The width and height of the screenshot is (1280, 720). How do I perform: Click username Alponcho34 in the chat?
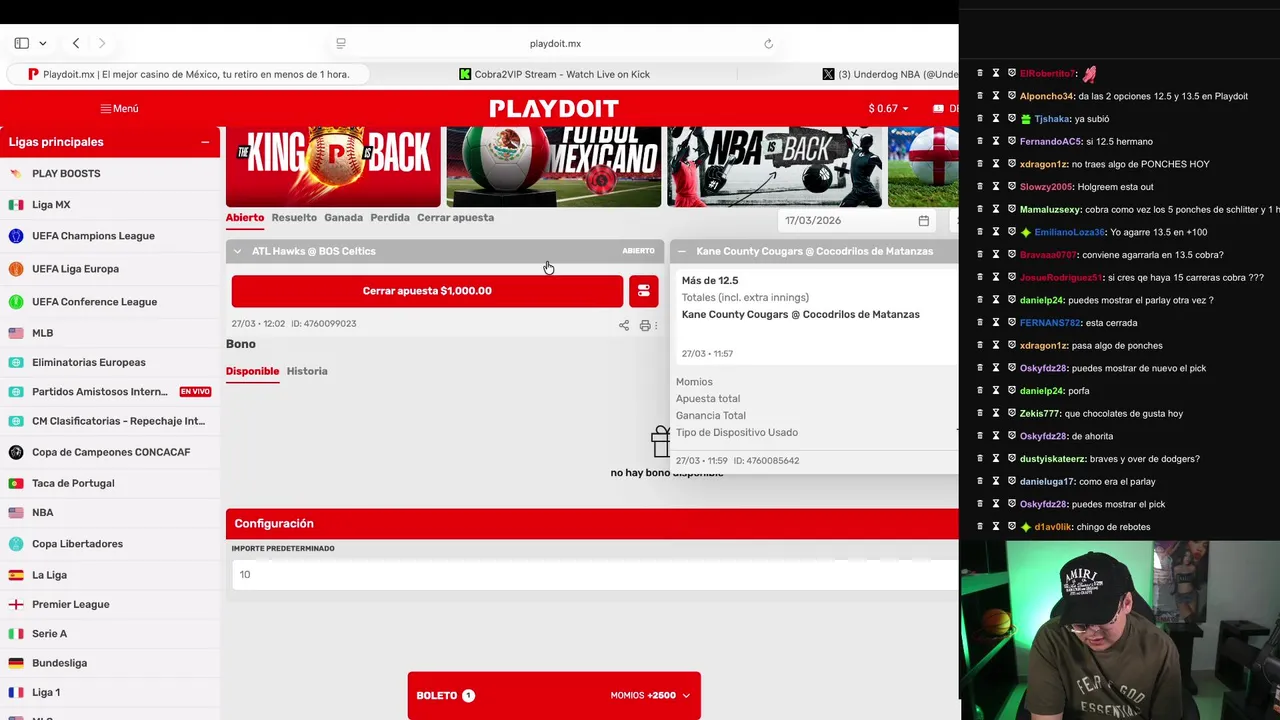(x=1046, y=96)
